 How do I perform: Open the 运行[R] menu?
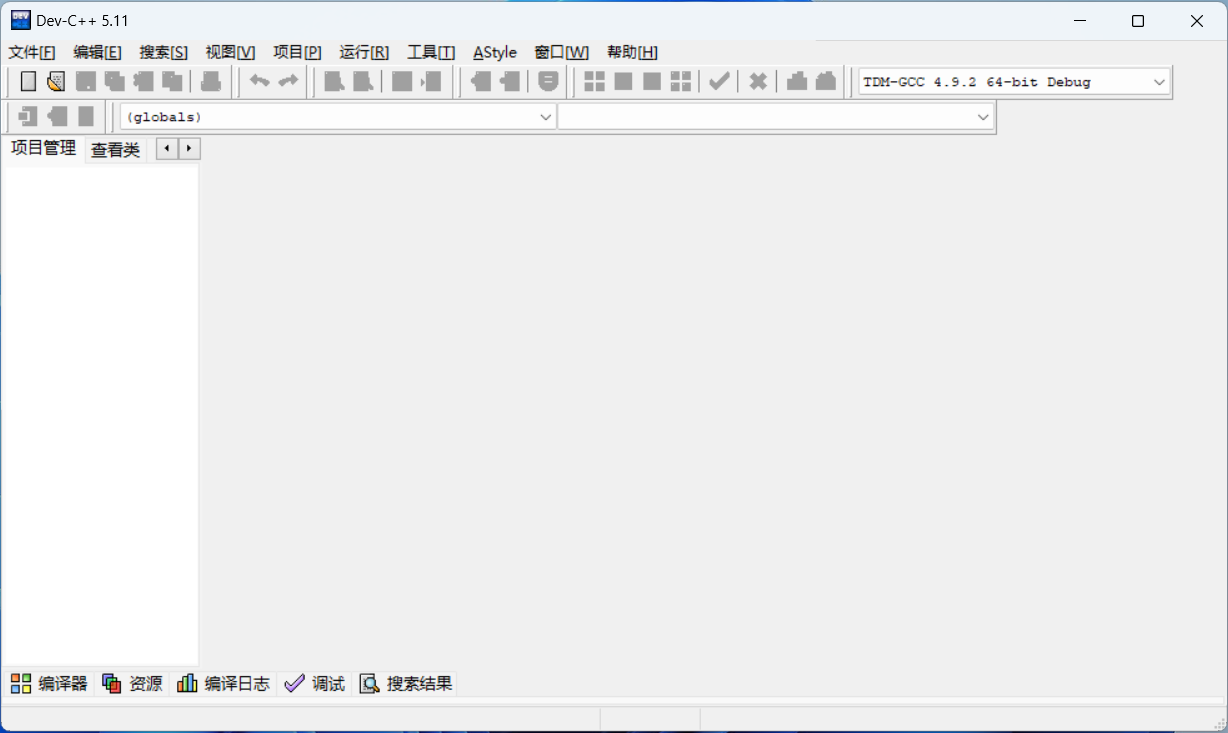(x=364, y=52)
